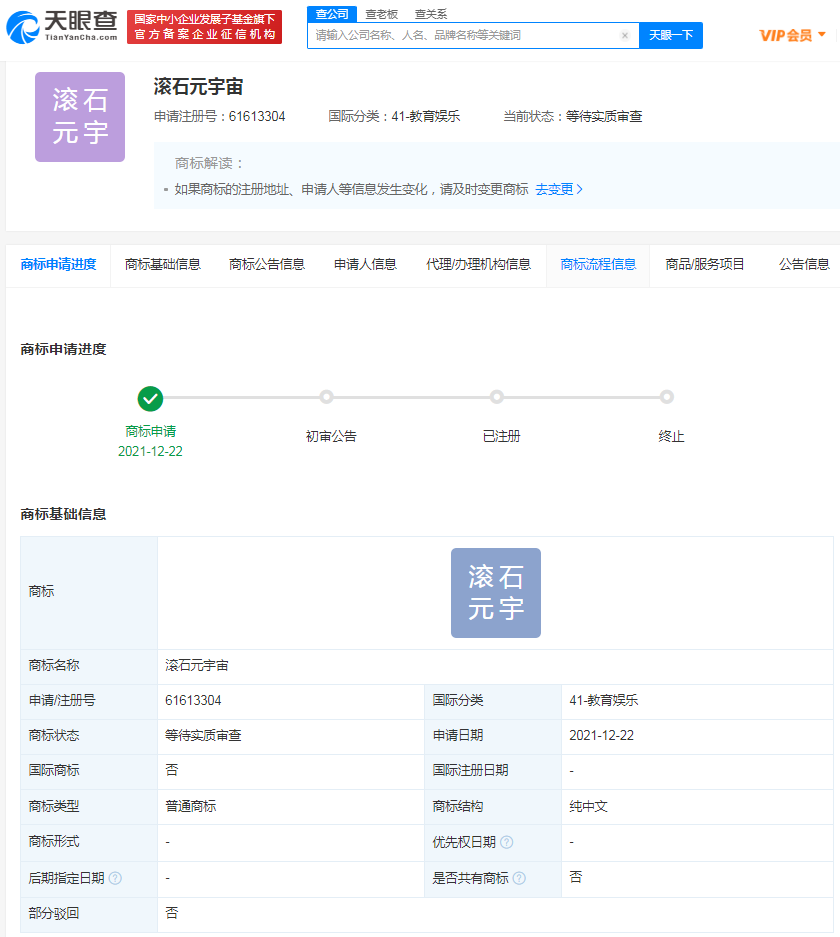Select the 公告信息 tab
Screen dimensions: 840x937
pos(804,265)
